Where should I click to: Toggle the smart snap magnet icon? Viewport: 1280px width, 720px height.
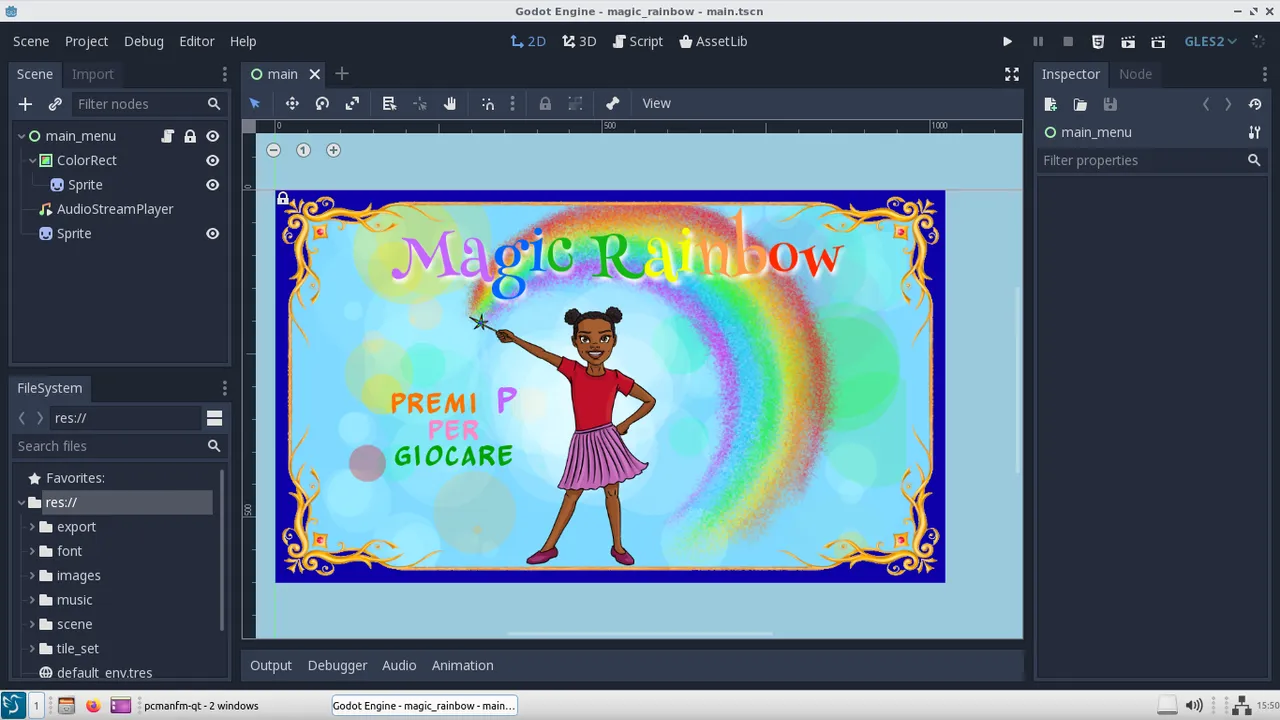[488, 103]
